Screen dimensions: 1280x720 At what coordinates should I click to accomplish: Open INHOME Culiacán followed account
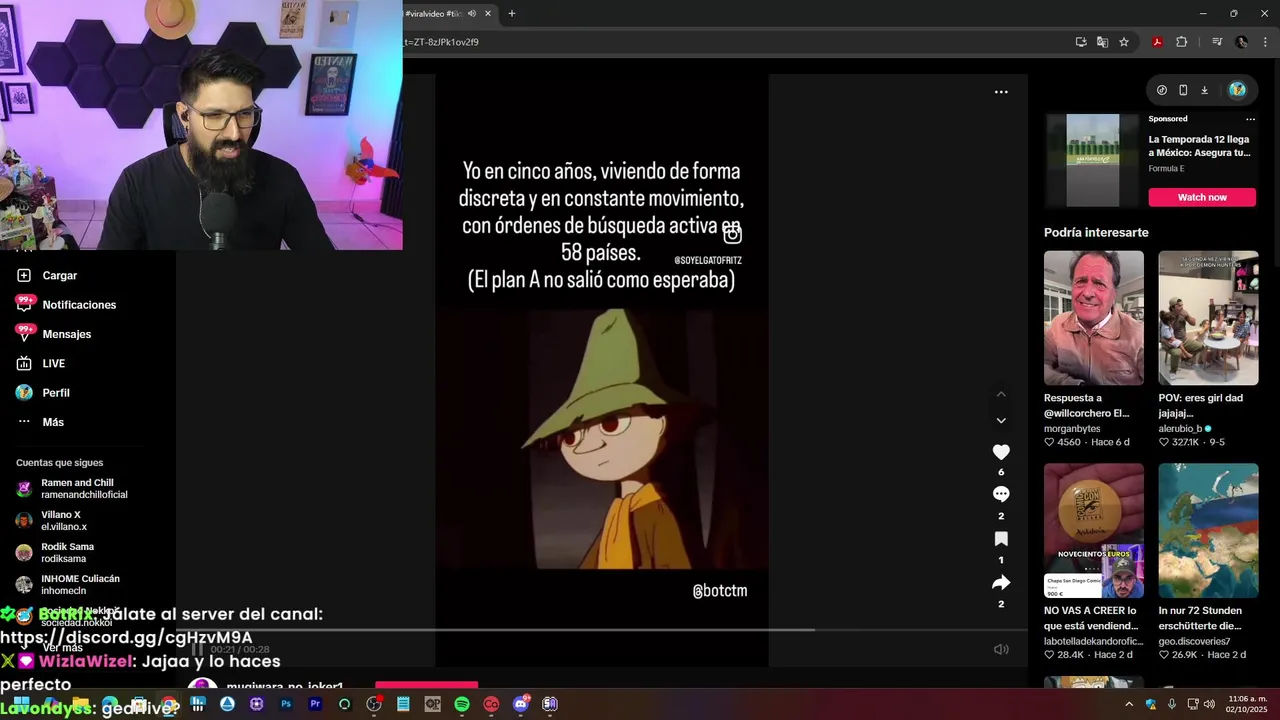pos(68,585)
